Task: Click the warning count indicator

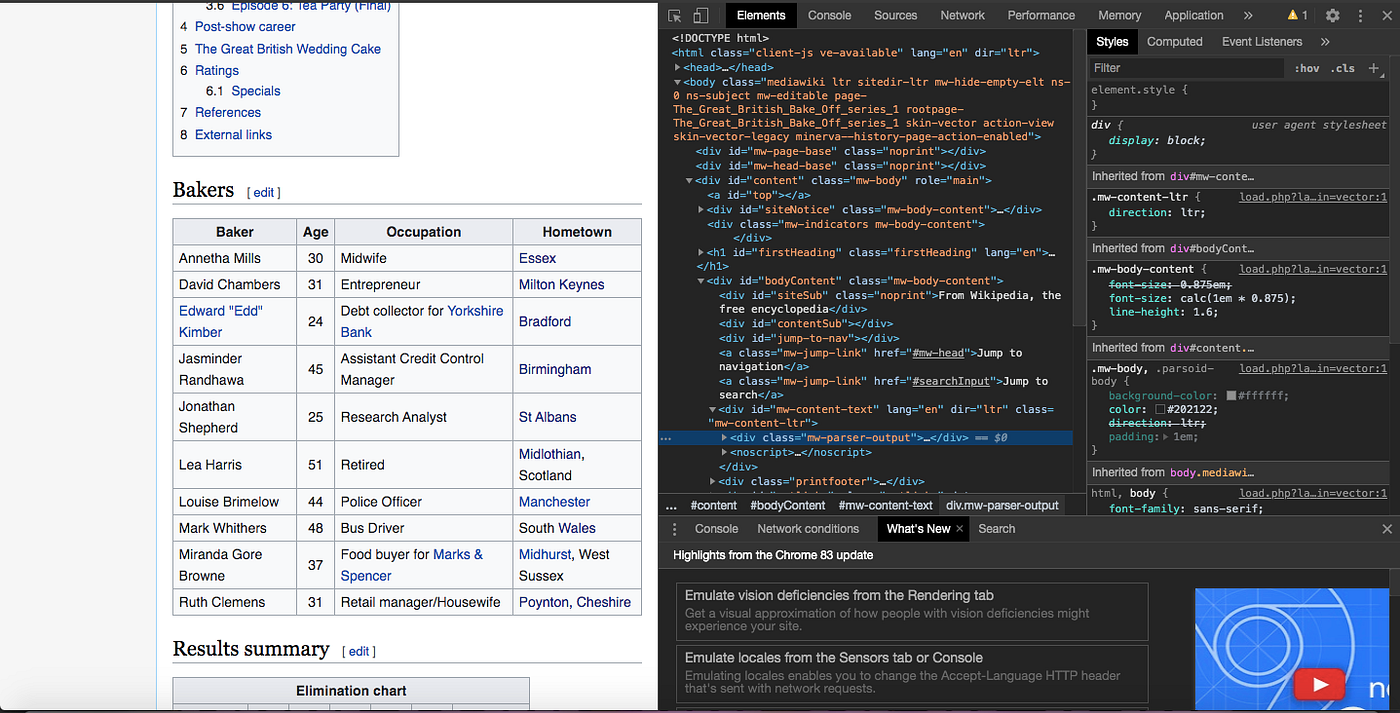Action: pyautogui.click(x=1297, y=15)
